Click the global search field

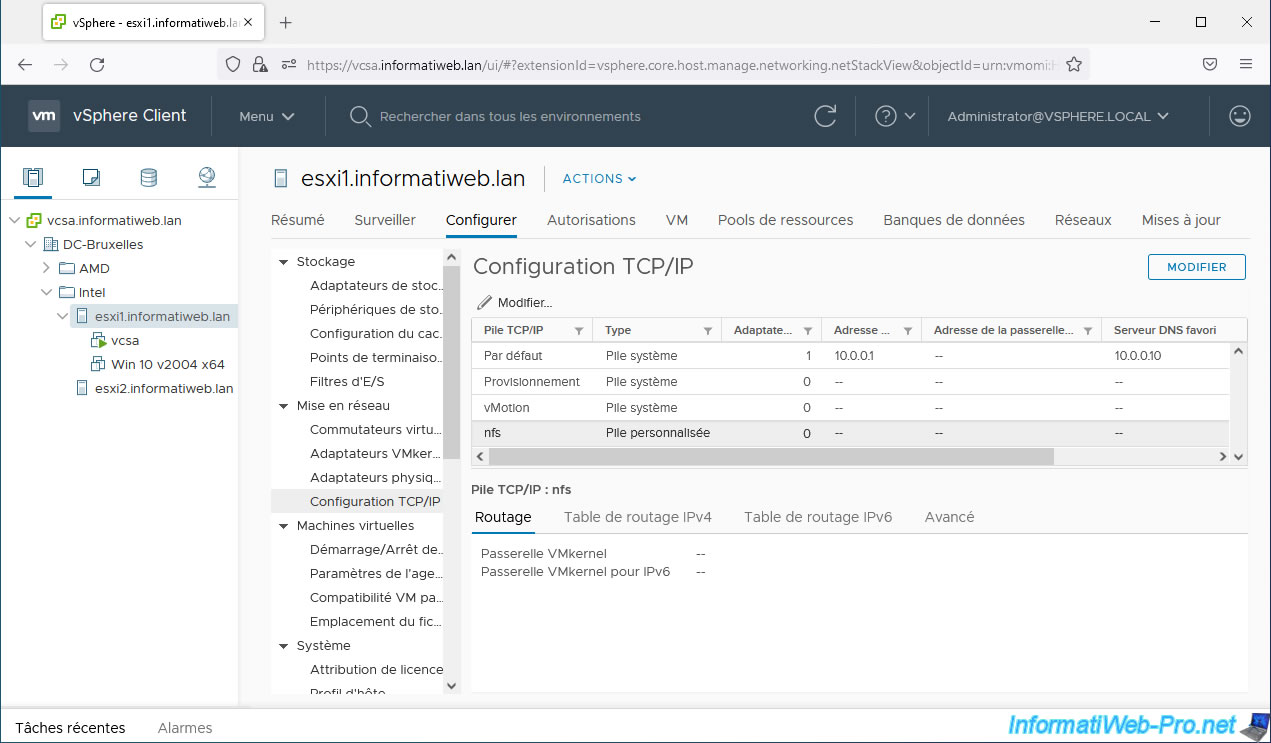coord(510,116)
